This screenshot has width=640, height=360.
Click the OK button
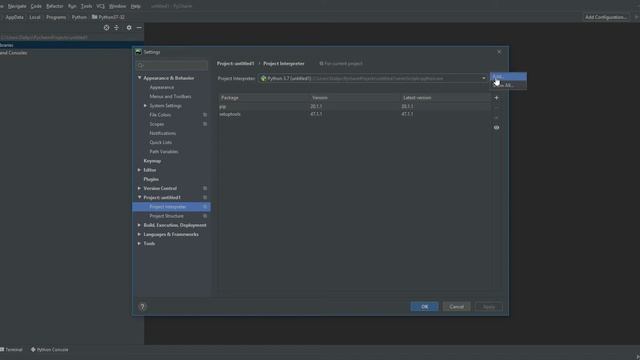click(x=424, y=307)
